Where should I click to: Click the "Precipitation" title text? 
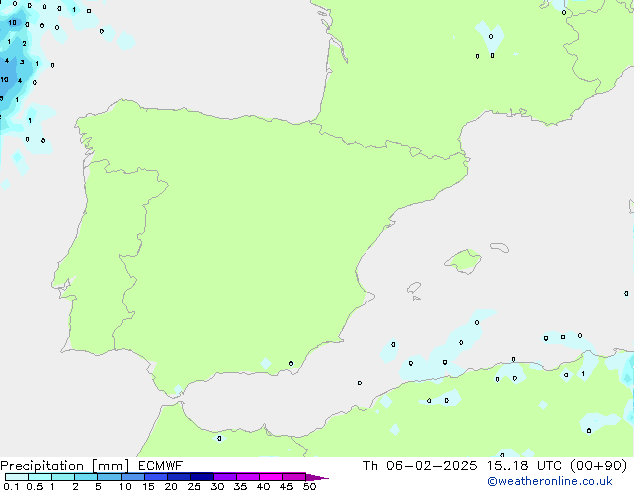42,466
